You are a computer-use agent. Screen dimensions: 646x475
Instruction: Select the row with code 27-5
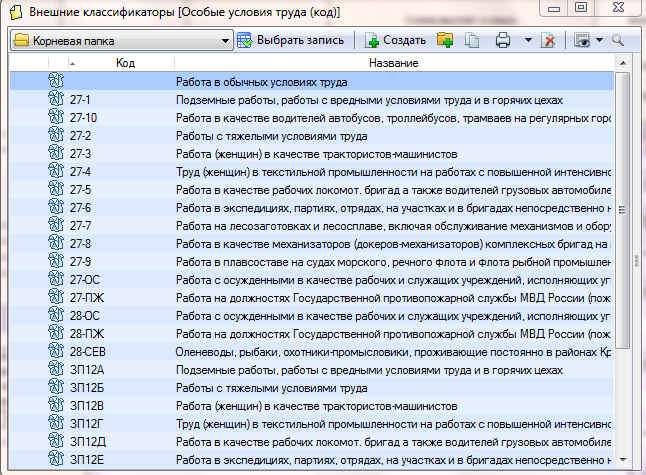click(312, 190)
